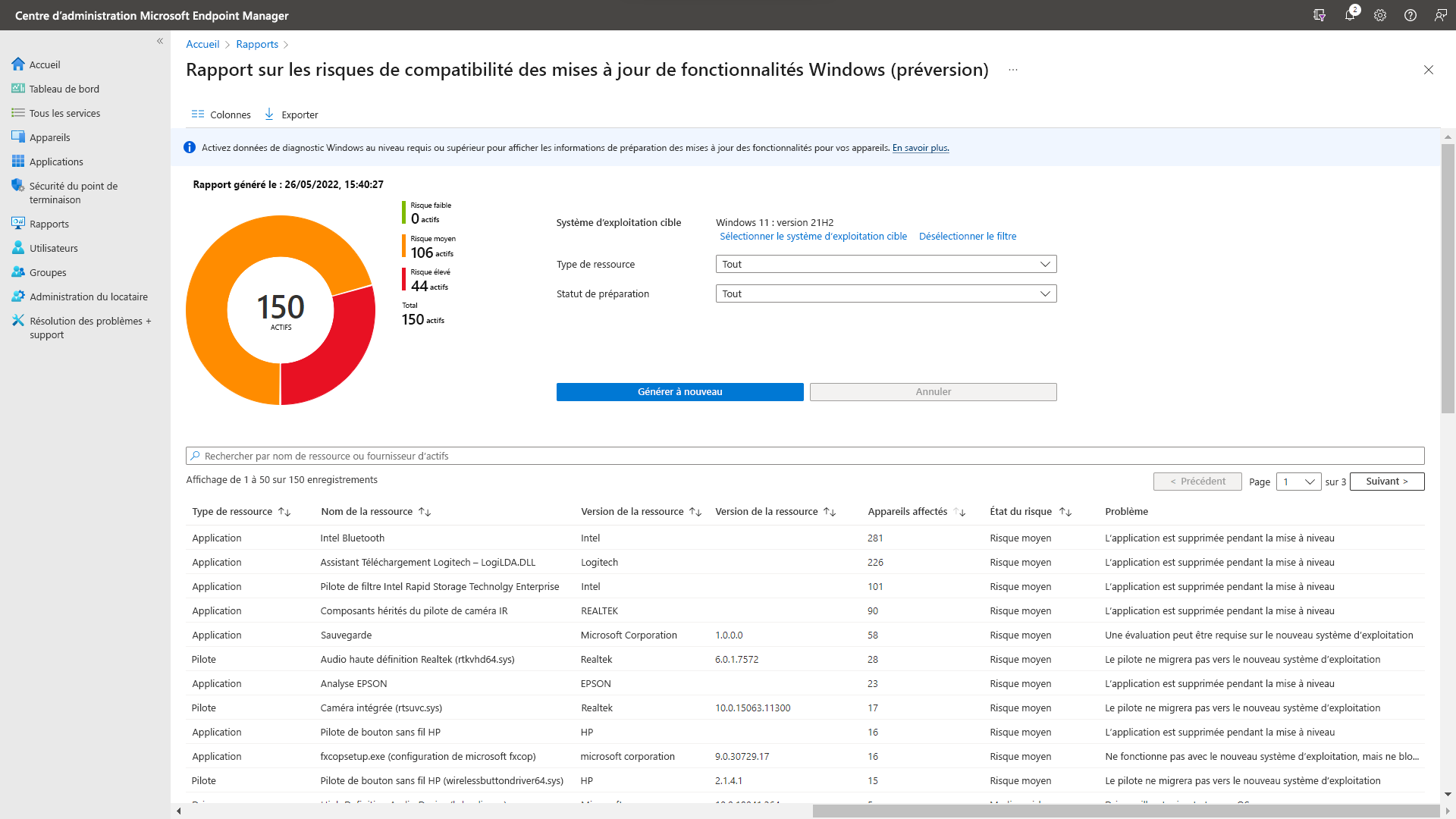1456x819 pixels.
Task: Expand the Type de ressource dropdown
Action: [886, 264]
